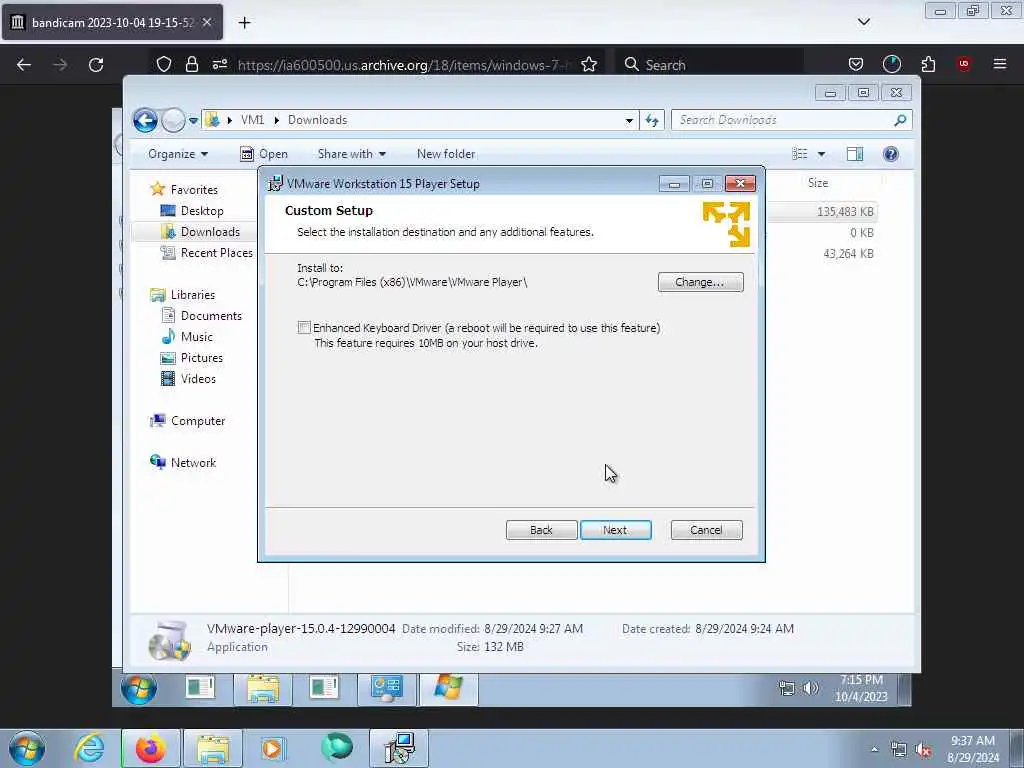The height and width of the screenshot is (768, 1024).
Task: Toggle the preview pane icon
Action: coord(855,154)
